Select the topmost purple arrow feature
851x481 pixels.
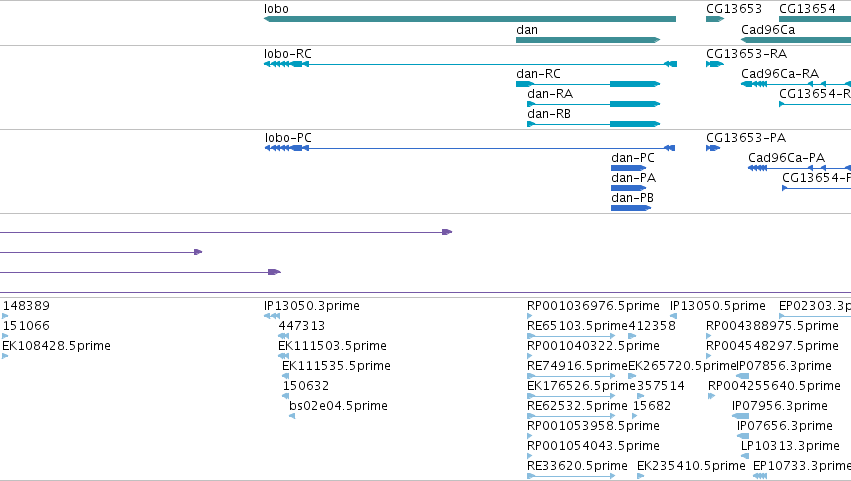pos(226,232)
